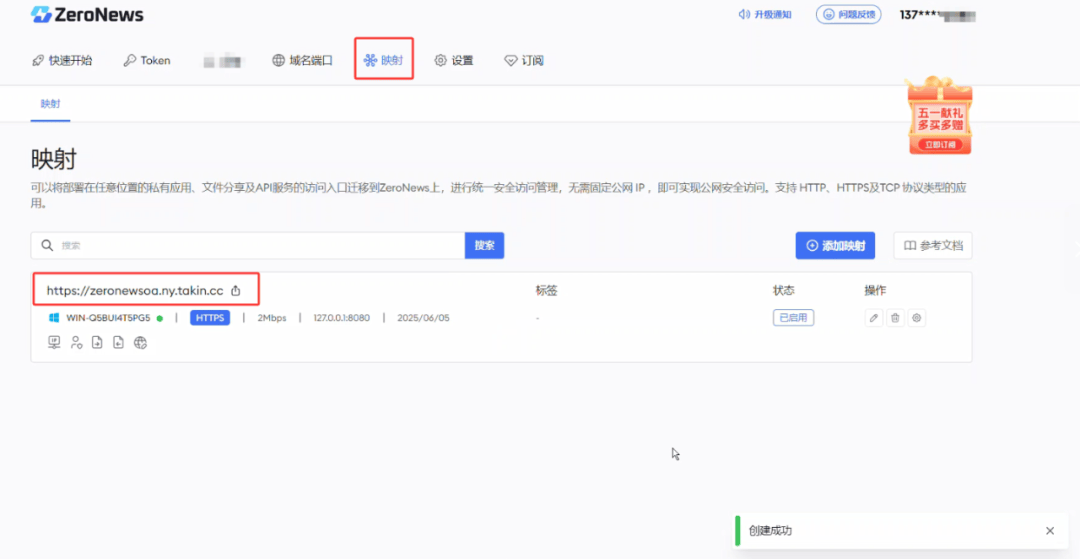Open 升级通知 upgrade notice

point(765,14)
